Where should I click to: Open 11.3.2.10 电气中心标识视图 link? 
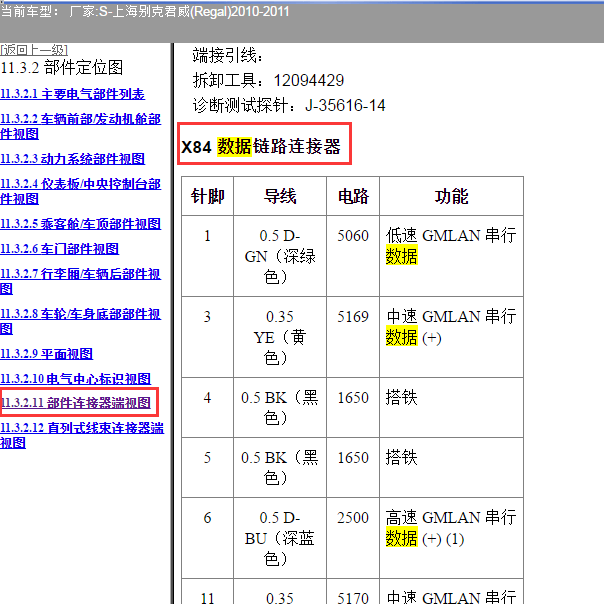click(x=76, y=379)
